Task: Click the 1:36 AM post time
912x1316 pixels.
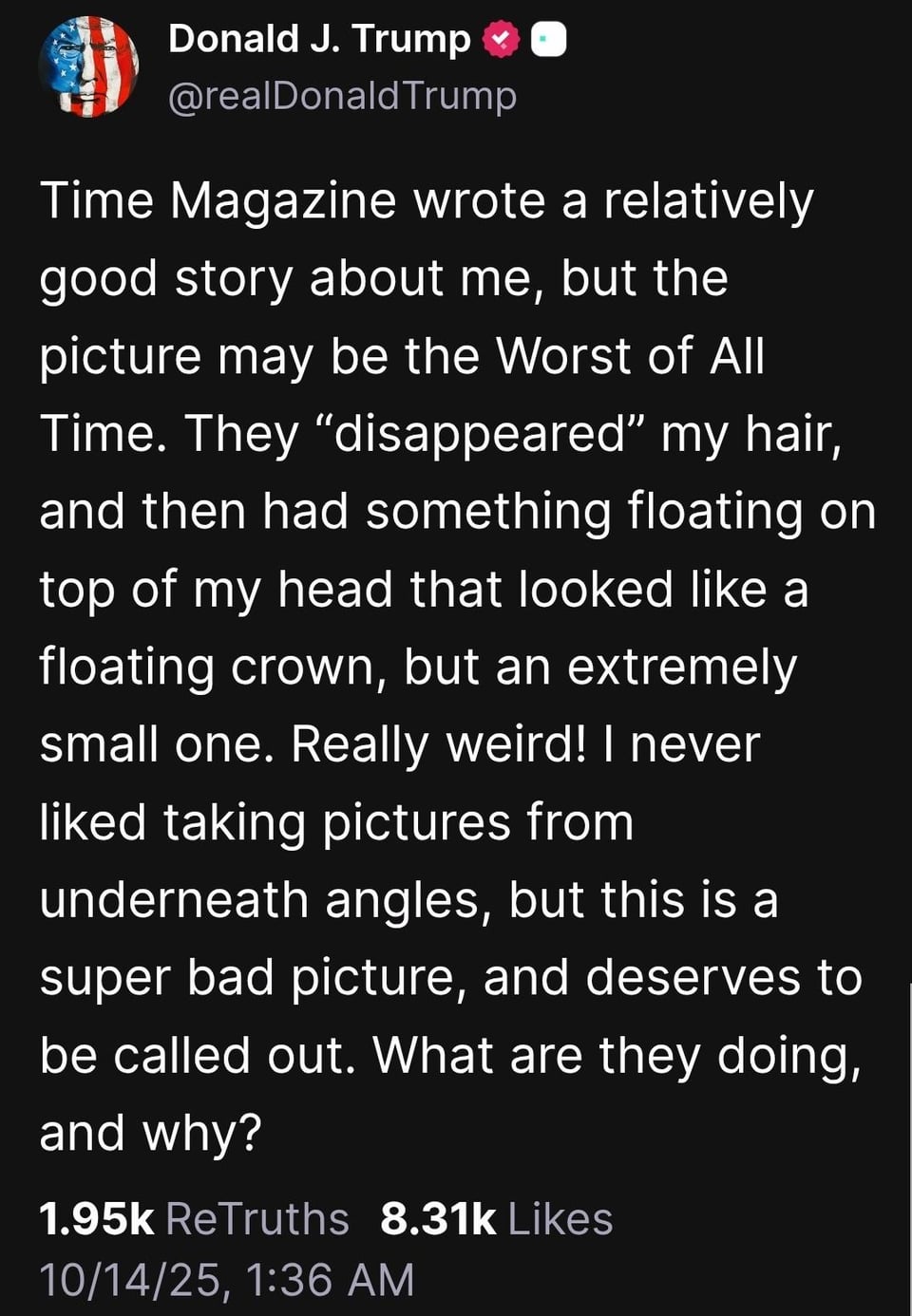Action: coord(330,1279)
